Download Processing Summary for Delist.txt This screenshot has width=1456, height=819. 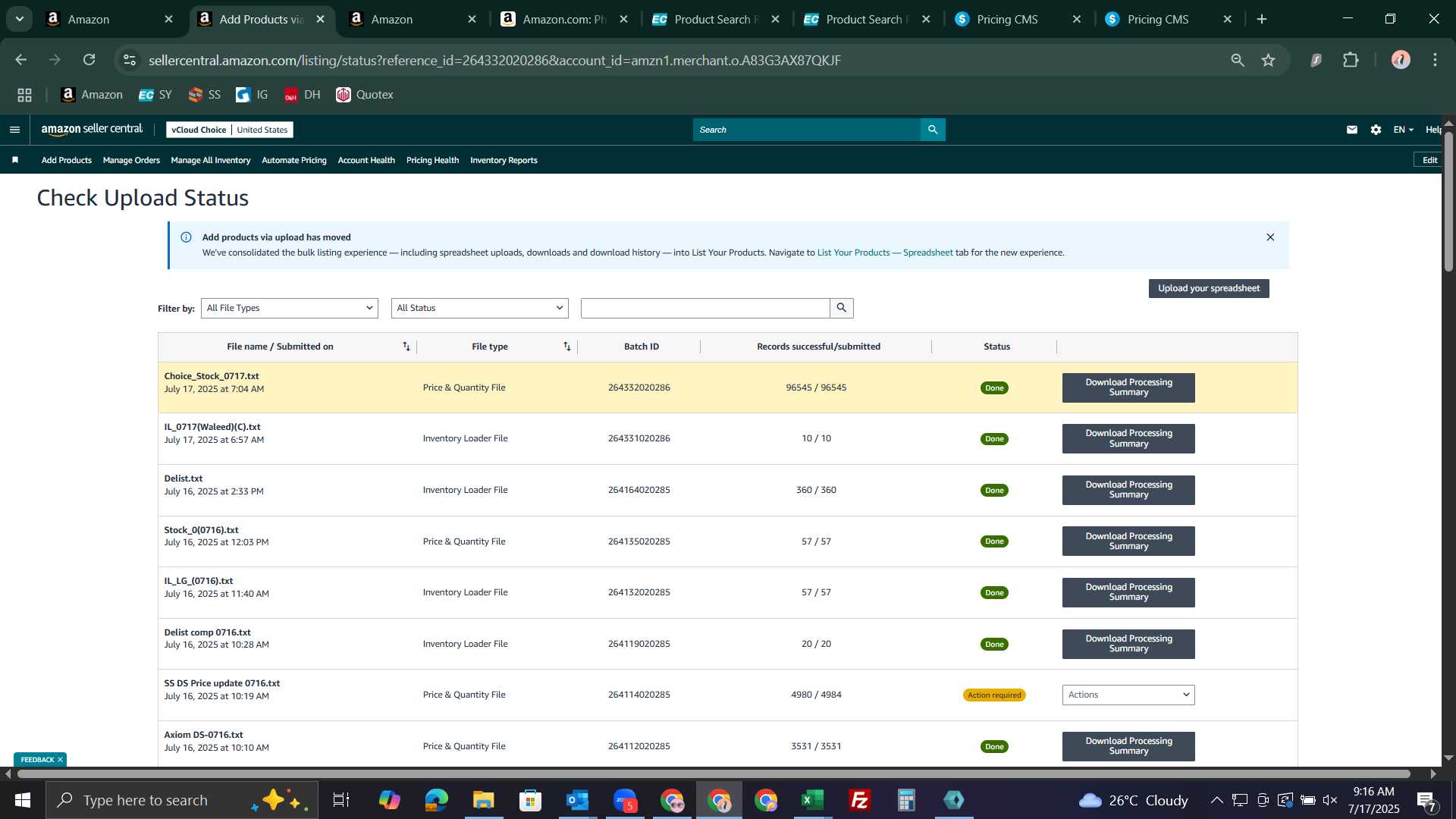pos(1128,490)
